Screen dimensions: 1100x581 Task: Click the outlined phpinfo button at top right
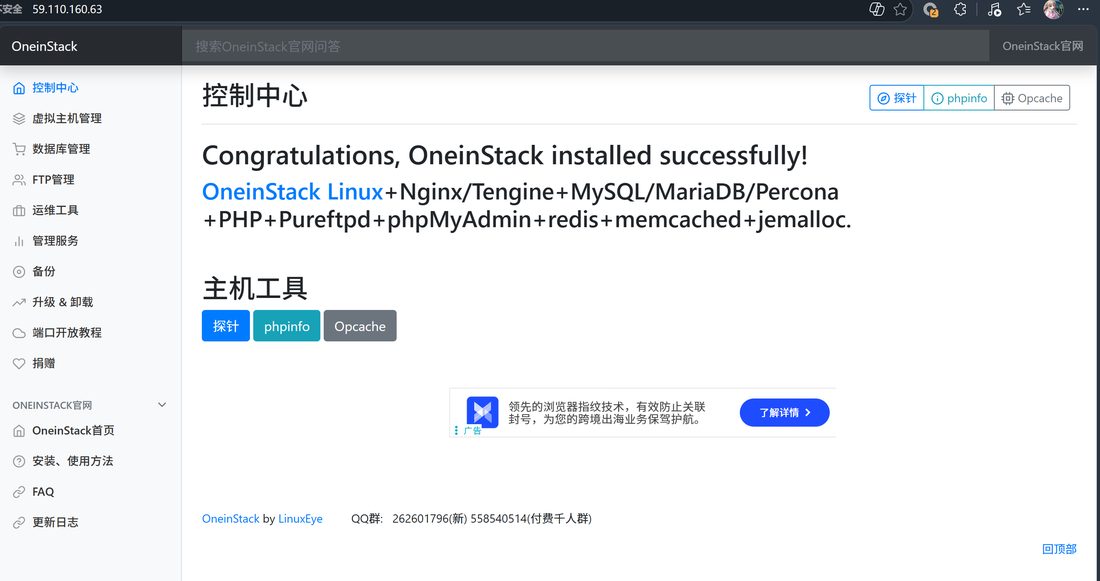point(959,98)
